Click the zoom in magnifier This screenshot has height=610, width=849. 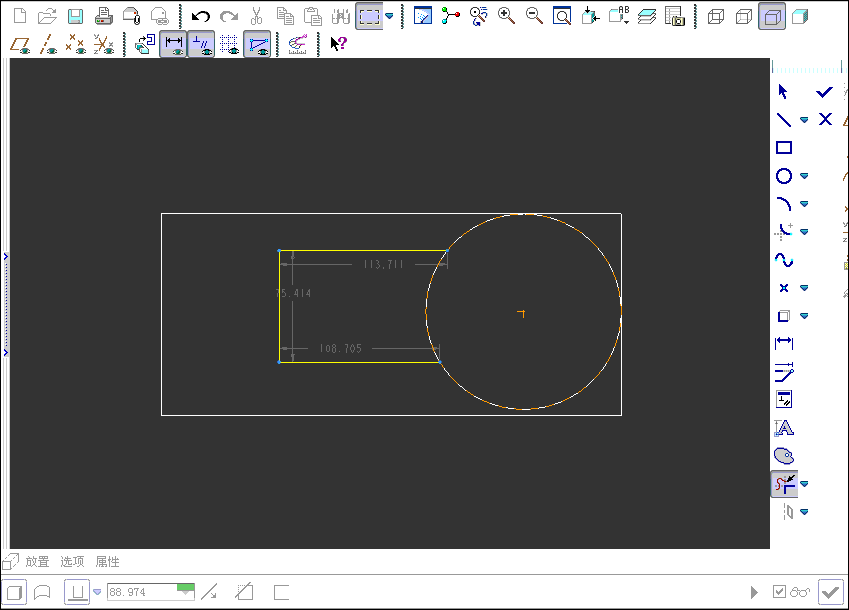point(506,16)
